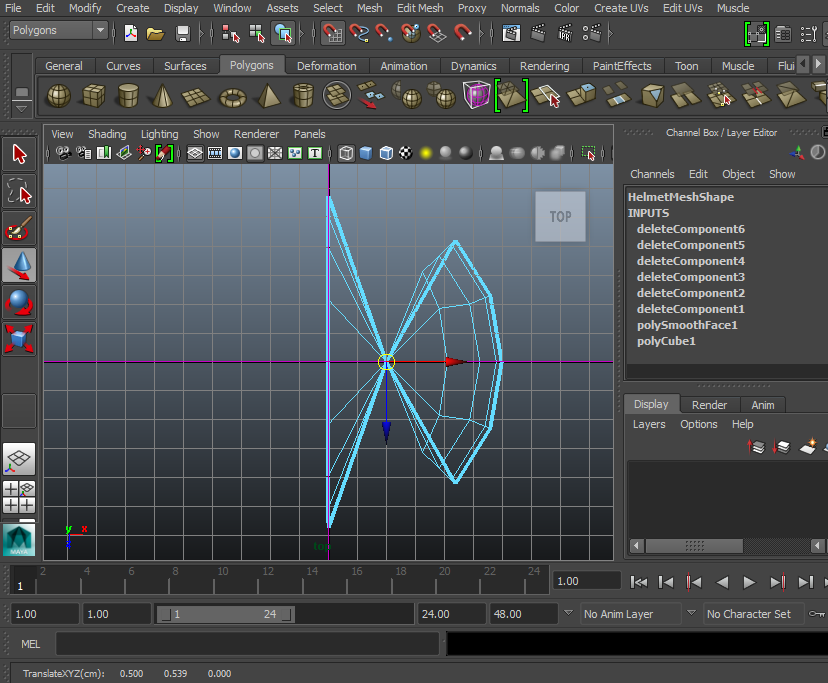This screenshot has width=828, height=683.
Task: Switch to the Deformation shelf tab
Action: coord(326,66)
